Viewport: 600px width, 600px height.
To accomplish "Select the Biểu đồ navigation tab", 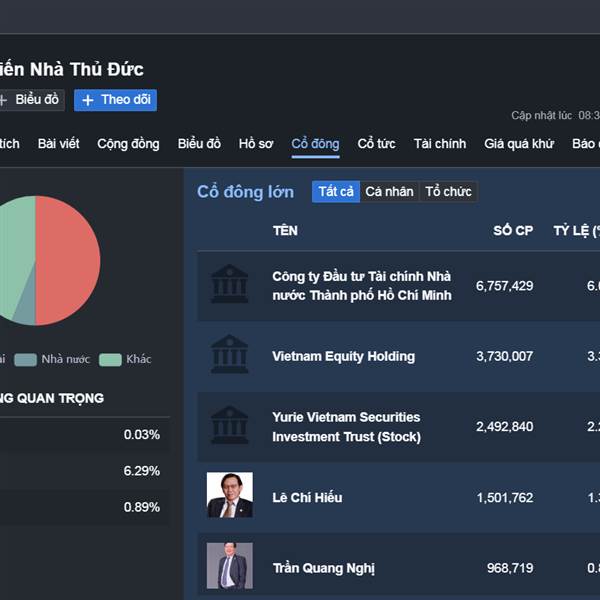I will click(x=199, y=144).
